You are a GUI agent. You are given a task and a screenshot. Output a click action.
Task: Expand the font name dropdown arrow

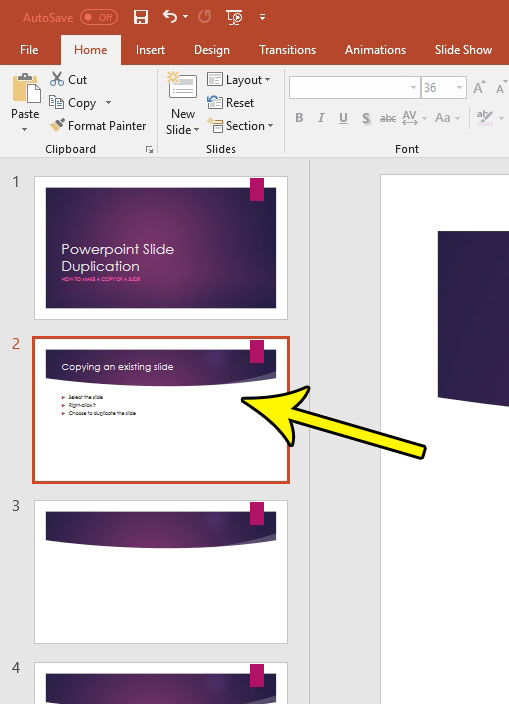(413, 88)
